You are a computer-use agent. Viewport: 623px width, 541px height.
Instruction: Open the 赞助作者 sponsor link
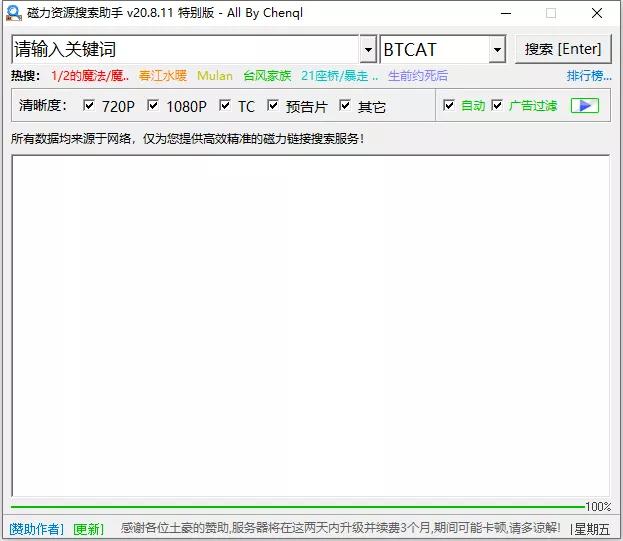pyautogui.click(x=36, y=529)
